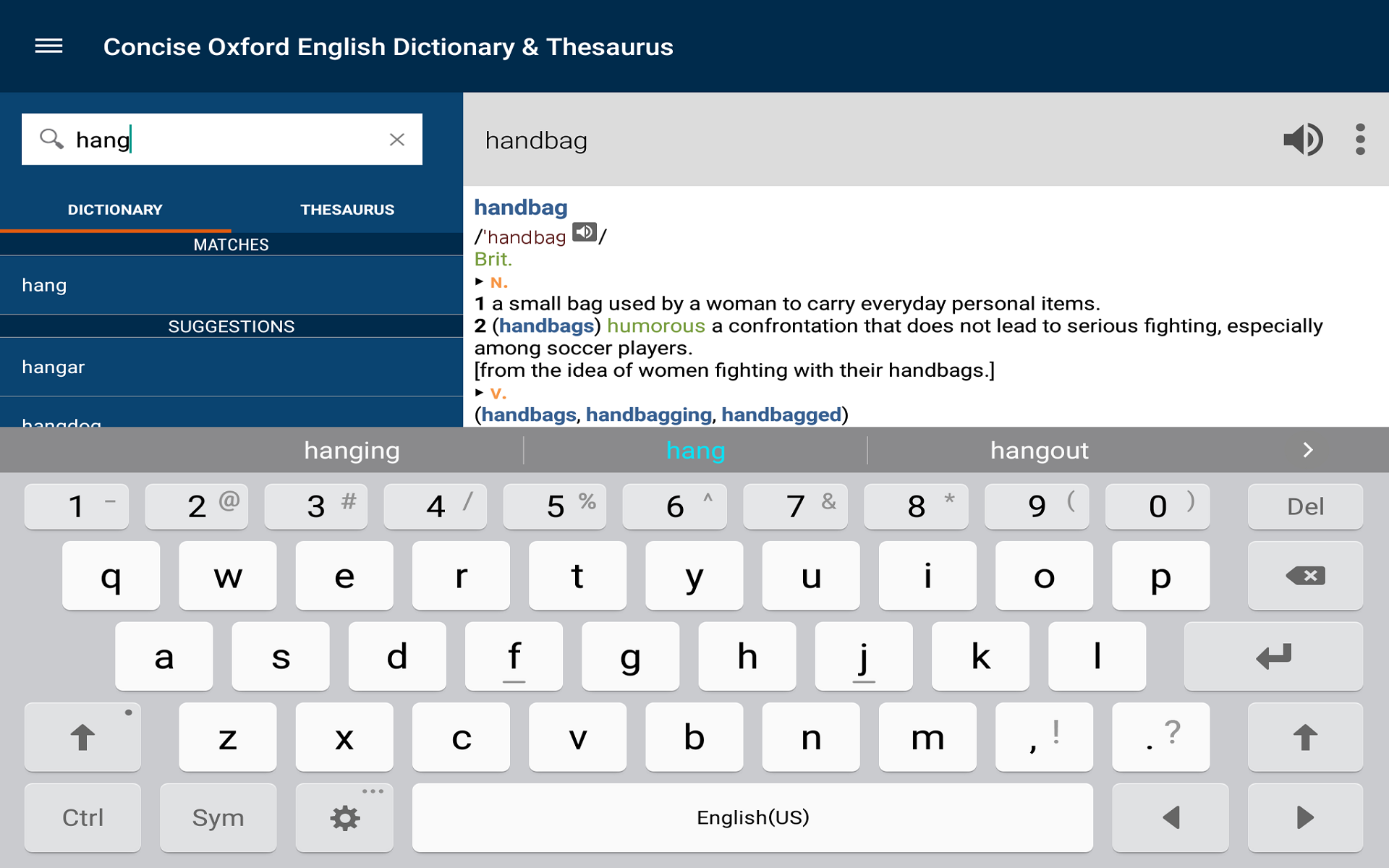Image resolution: width=1389 pixels, height=868 pixels.
Task: Collapse the noun (N.) sense with its triangle
Action: [x=480, y=281]
